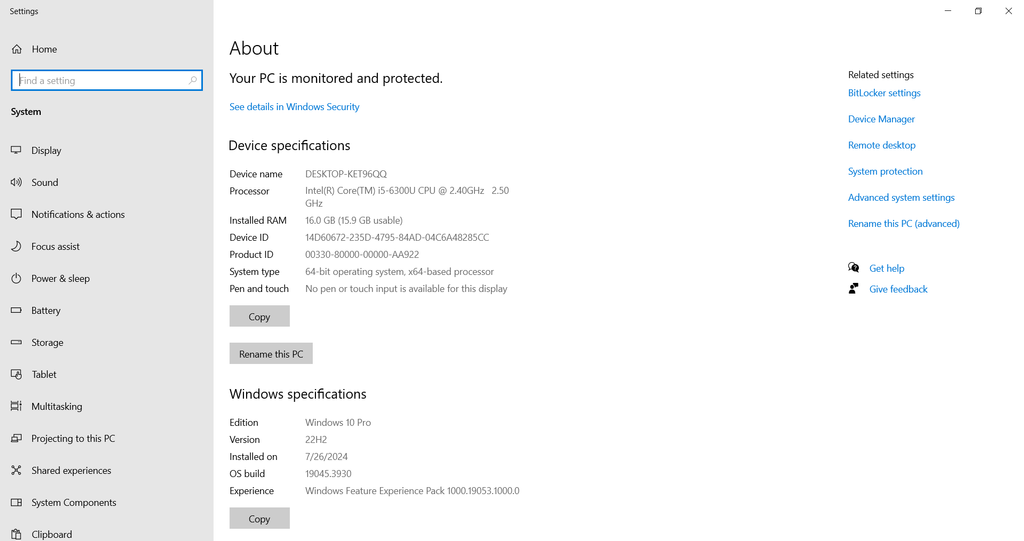Click the Sound speaker icon
1024x541 pixels.
[x=16, y=182]
